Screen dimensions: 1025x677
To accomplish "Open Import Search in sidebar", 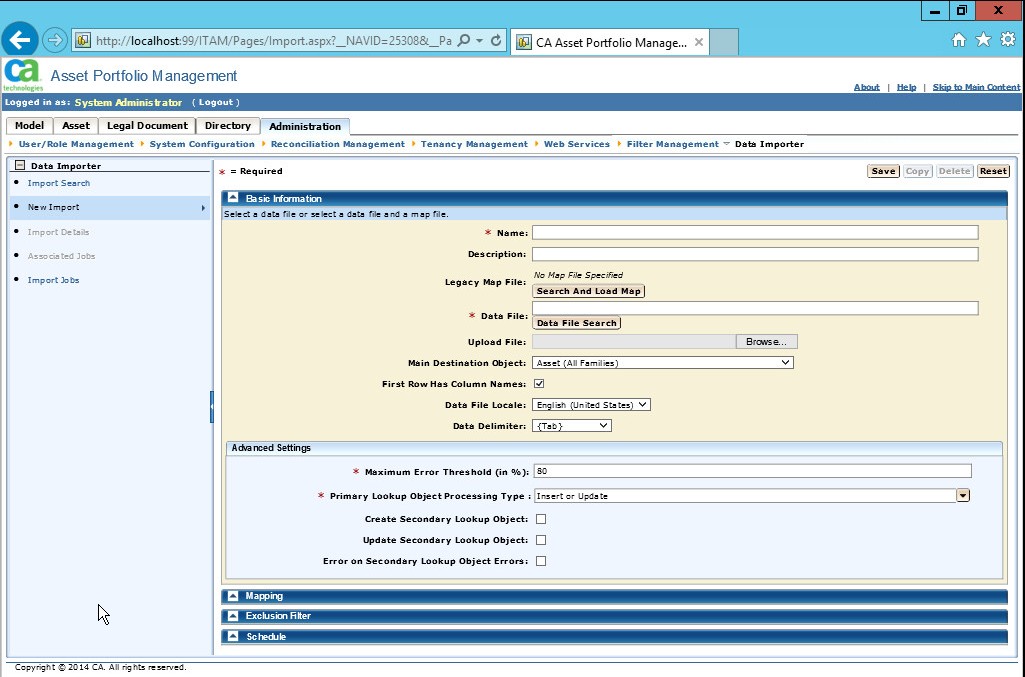I will [59, 183].
